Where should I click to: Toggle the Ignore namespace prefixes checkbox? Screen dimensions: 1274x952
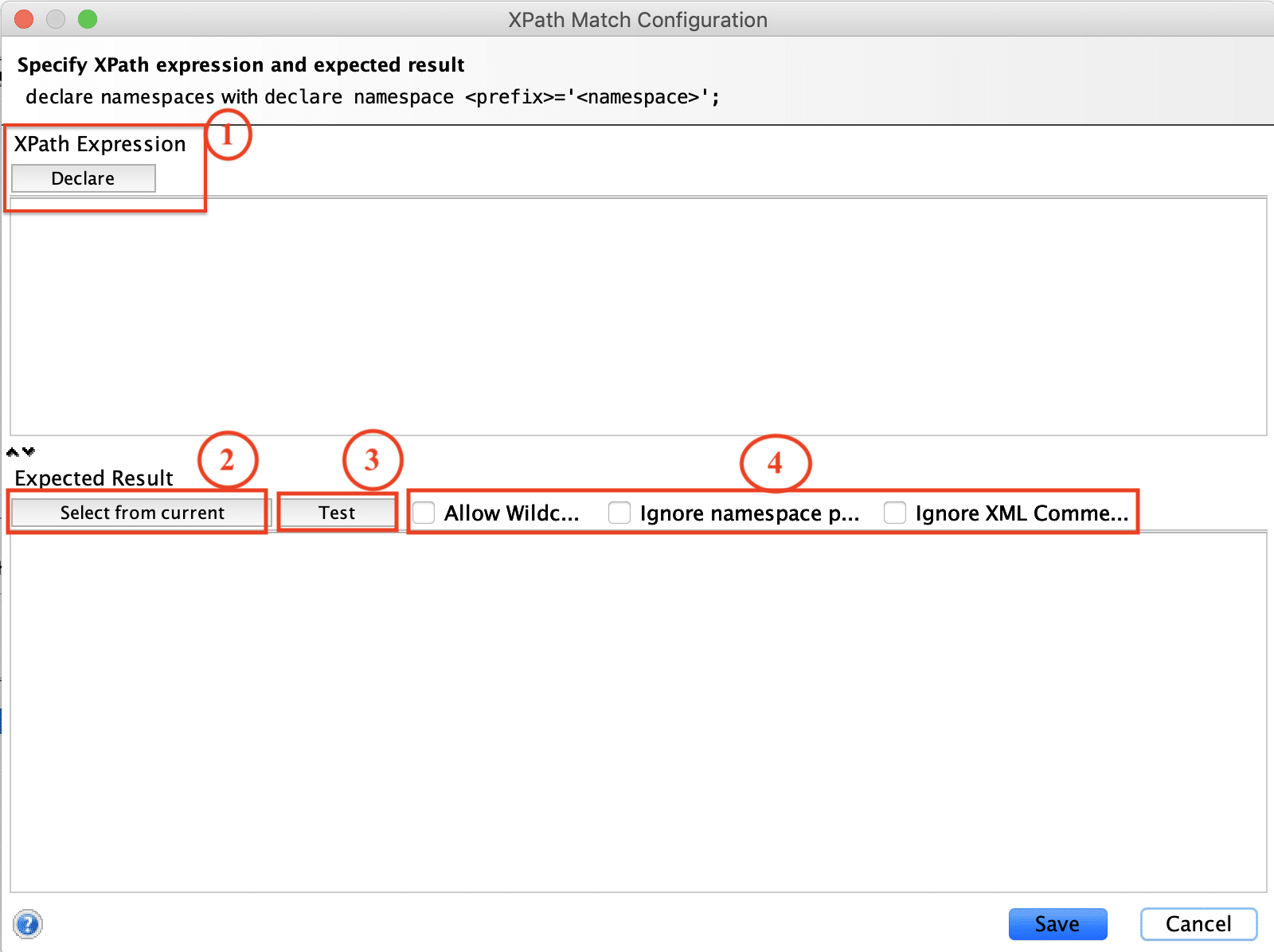[619, 513]
